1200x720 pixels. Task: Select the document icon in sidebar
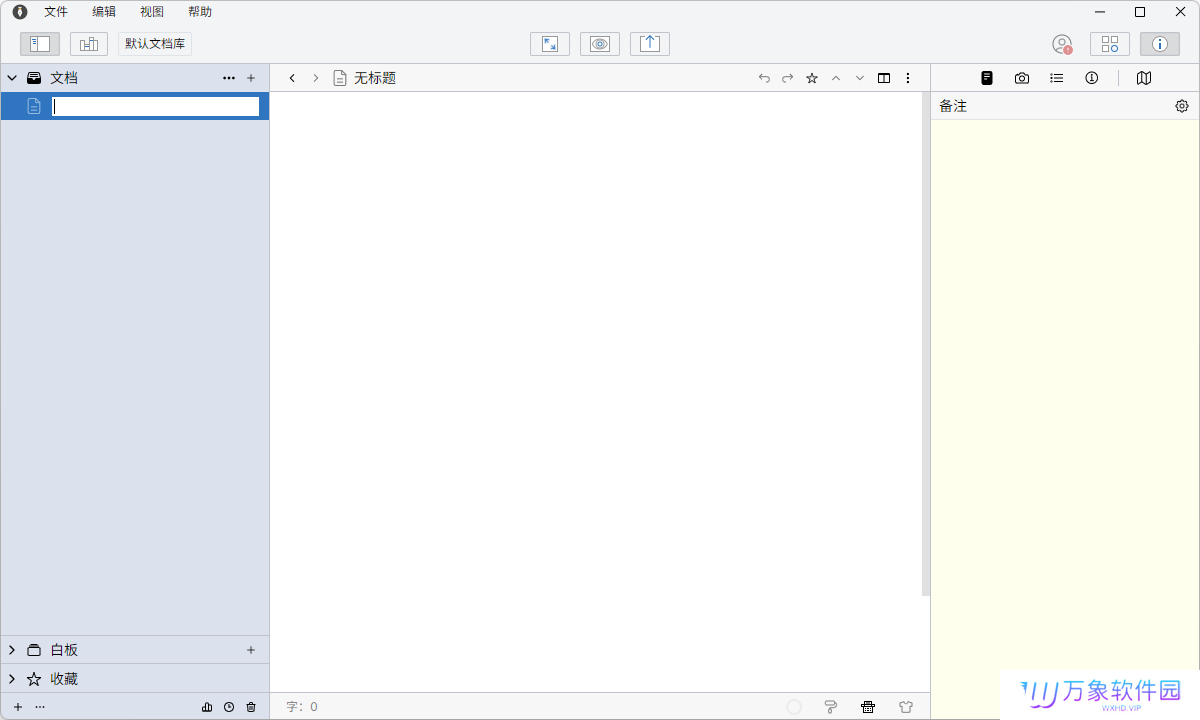click(x=34, y=107)
